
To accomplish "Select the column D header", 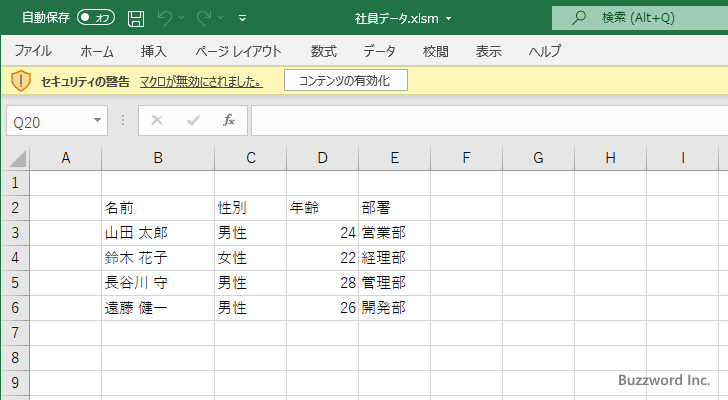I will point(322,158).
